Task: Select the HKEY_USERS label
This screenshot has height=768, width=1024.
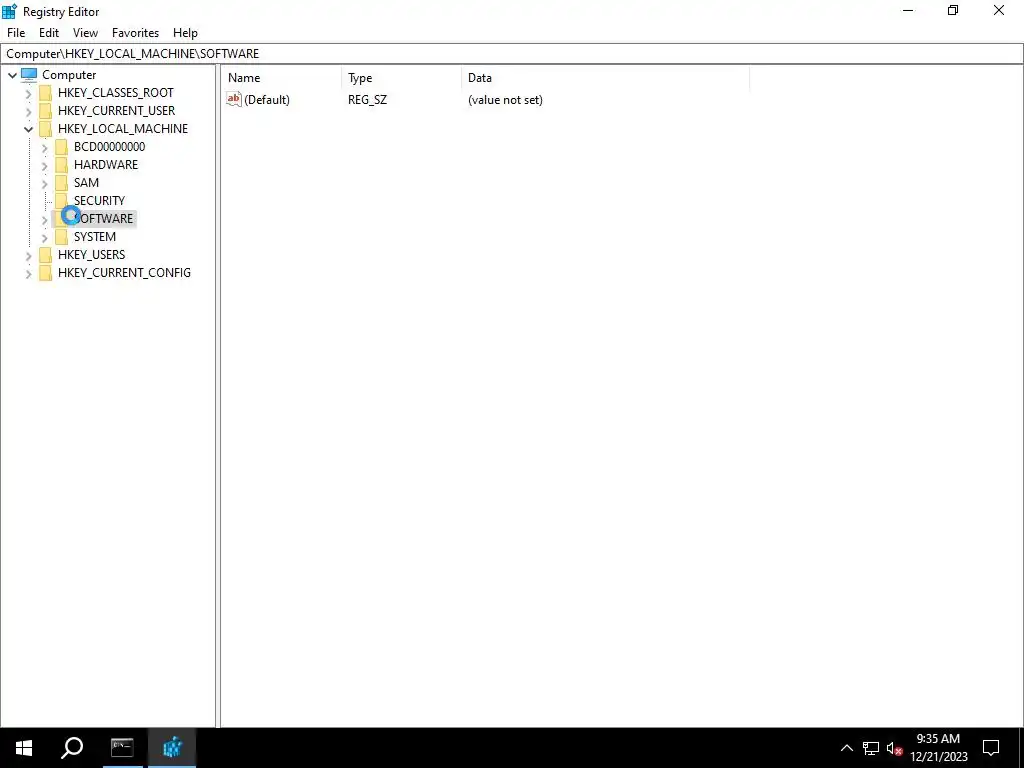Action: [x=91, y=255]
